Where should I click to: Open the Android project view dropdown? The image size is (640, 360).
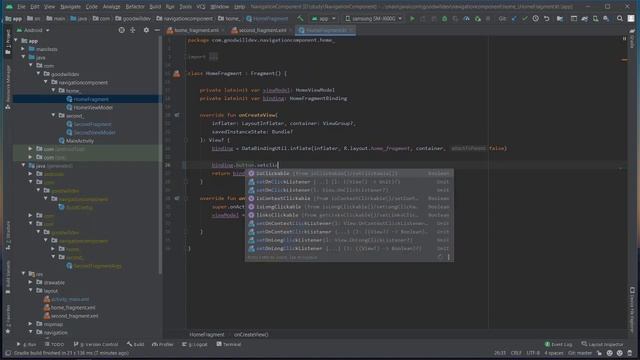33,30
